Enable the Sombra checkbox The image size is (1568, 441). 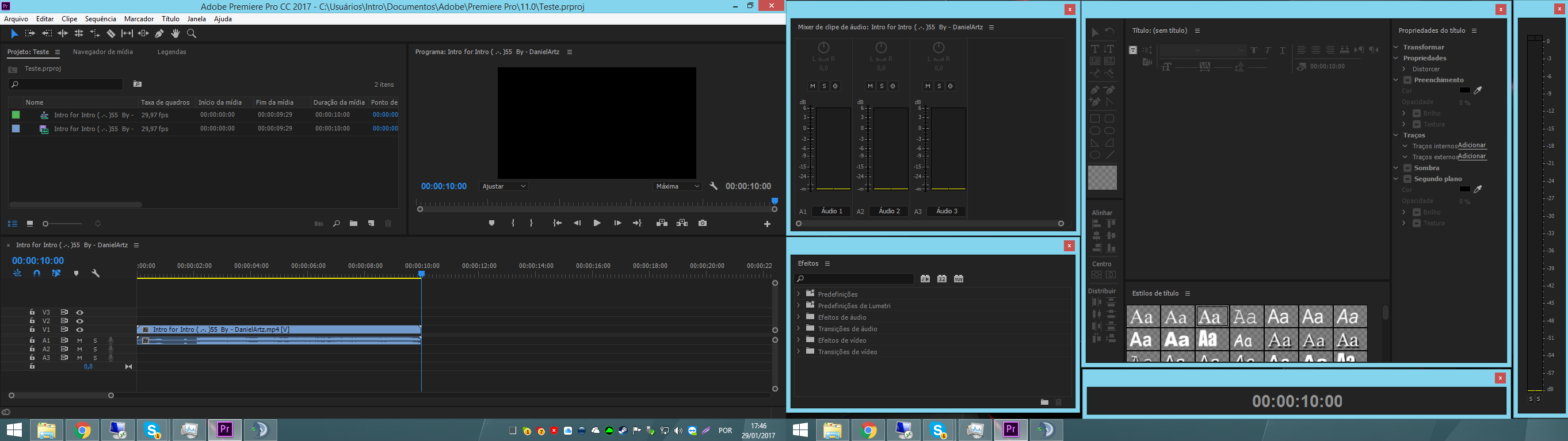pyautogui.click(x=1407, y=168)
